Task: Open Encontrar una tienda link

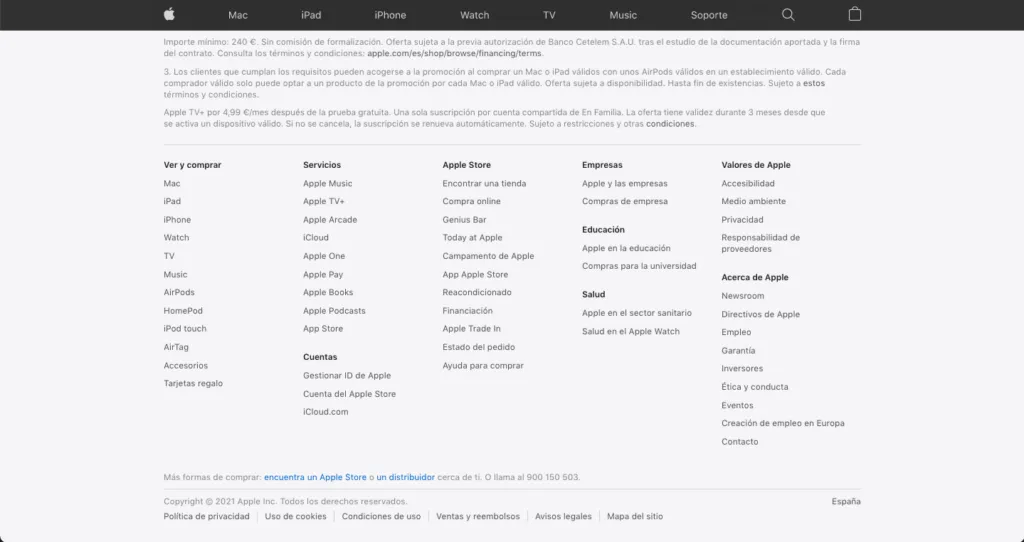Action: coord(484,183)
